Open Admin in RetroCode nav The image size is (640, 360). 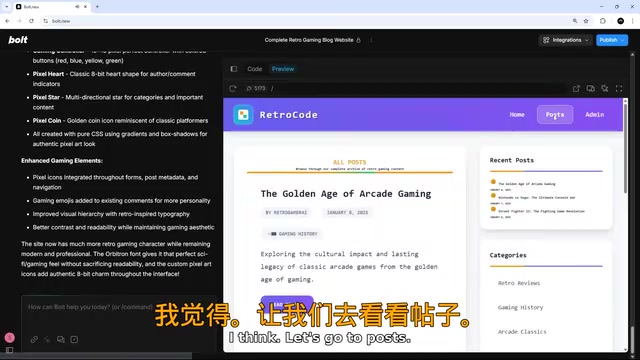point(594,115)
